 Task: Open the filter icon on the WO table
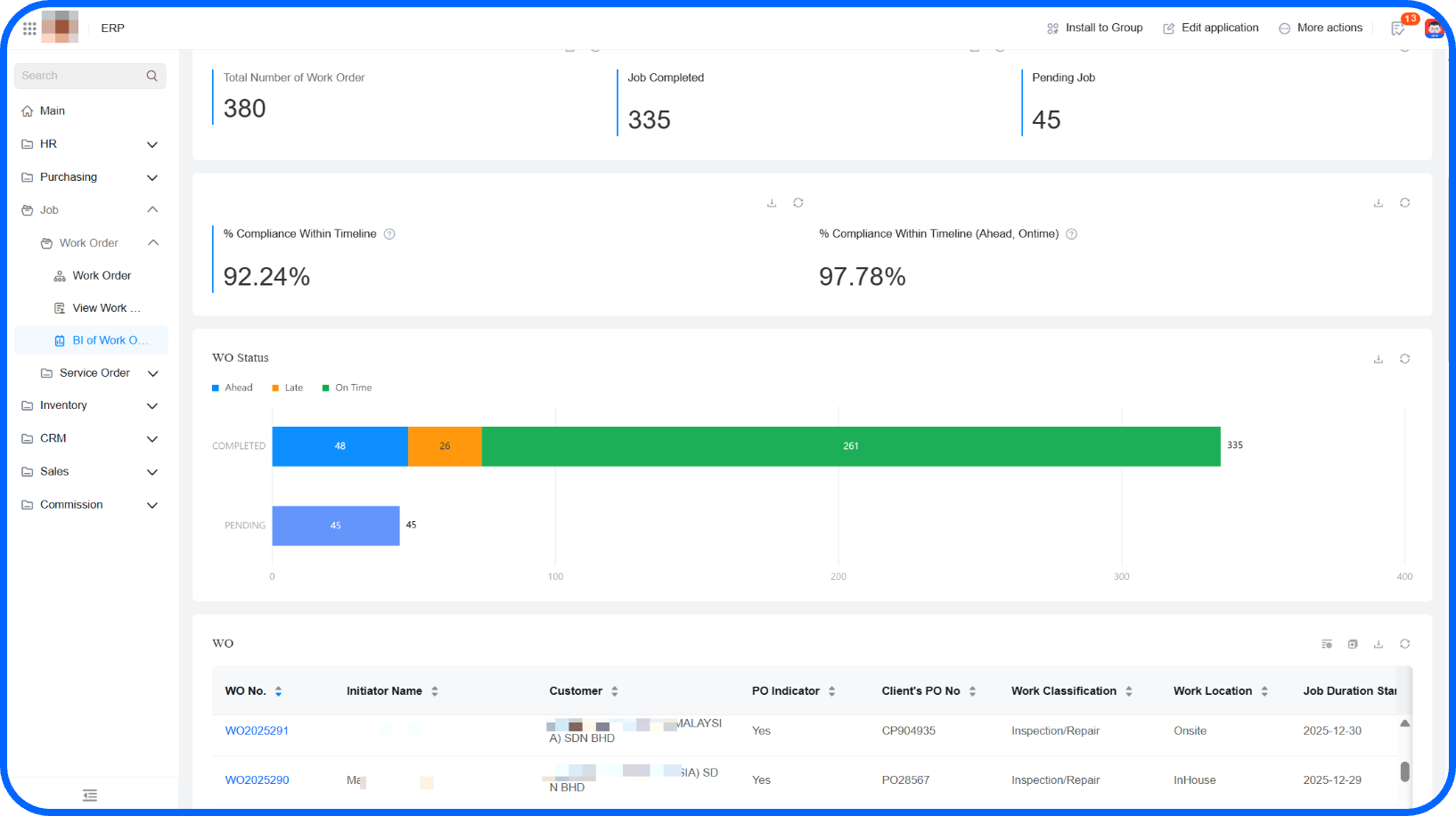click(1327, 643)
